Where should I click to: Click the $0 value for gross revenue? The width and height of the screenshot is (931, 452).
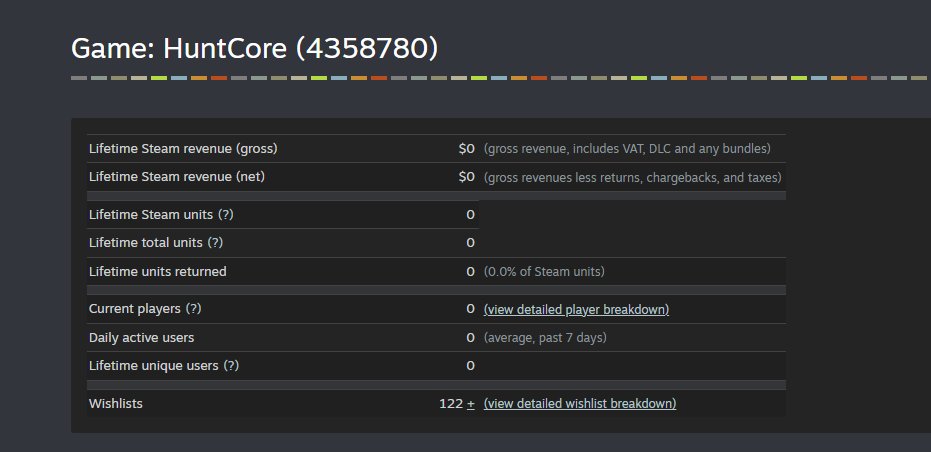(467, 148)
